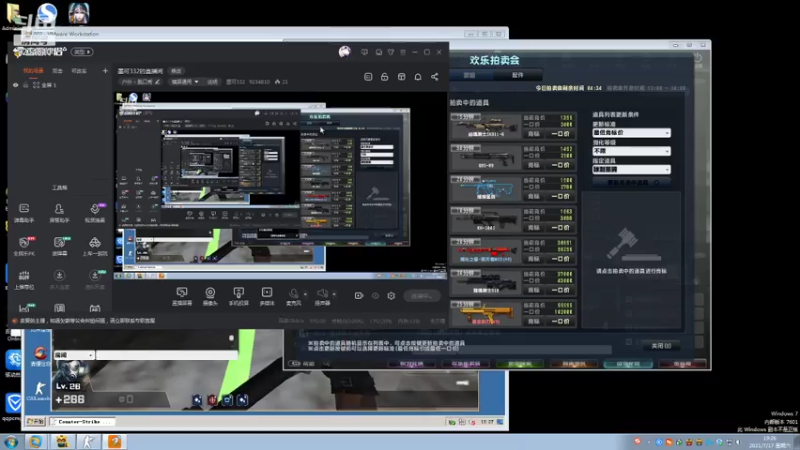Expand the speaker options arrow
Viewport: 800px width, 450px height.
pyautogui.click(x=334, y=294)
